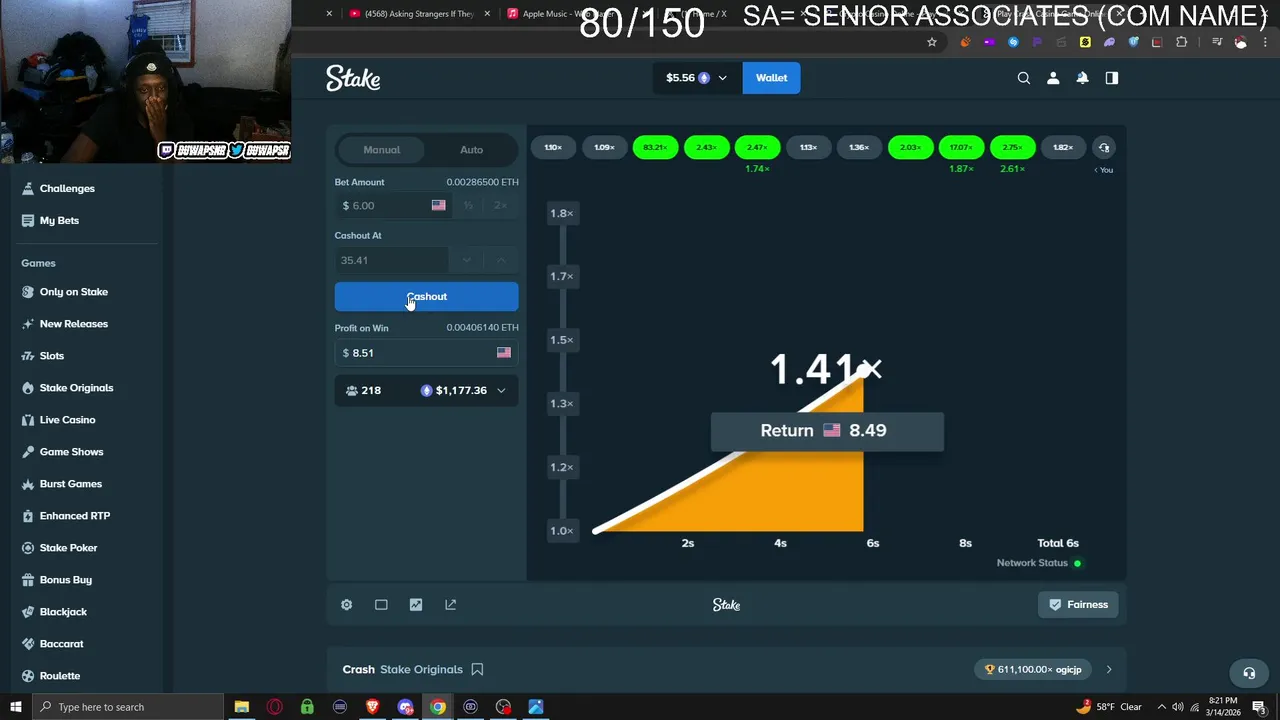The image size is (1280, 720).
Task: Open the crash history leaderboard icon
Action: point(1104,148)
